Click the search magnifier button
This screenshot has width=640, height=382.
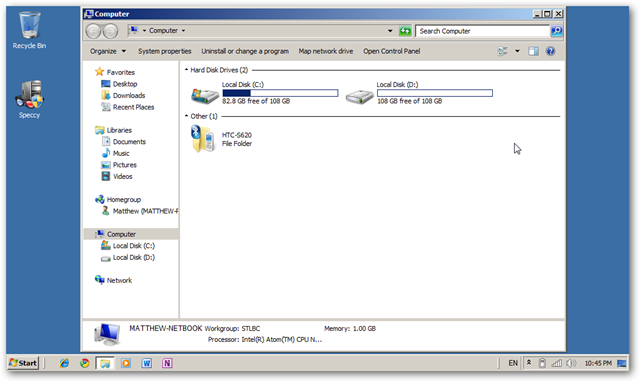(556, 31)
